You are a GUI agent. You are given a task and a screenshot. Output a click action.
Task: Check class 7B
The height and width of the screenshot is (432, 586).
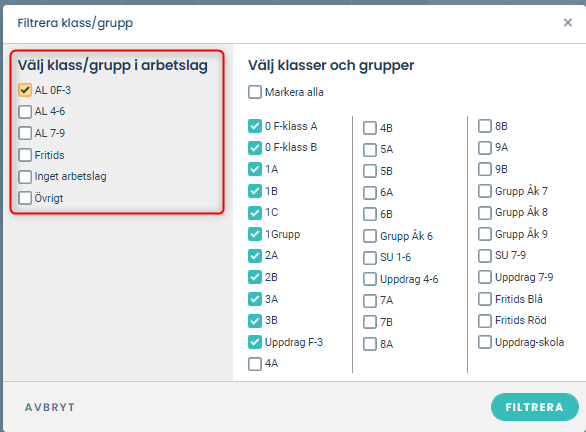370,322
